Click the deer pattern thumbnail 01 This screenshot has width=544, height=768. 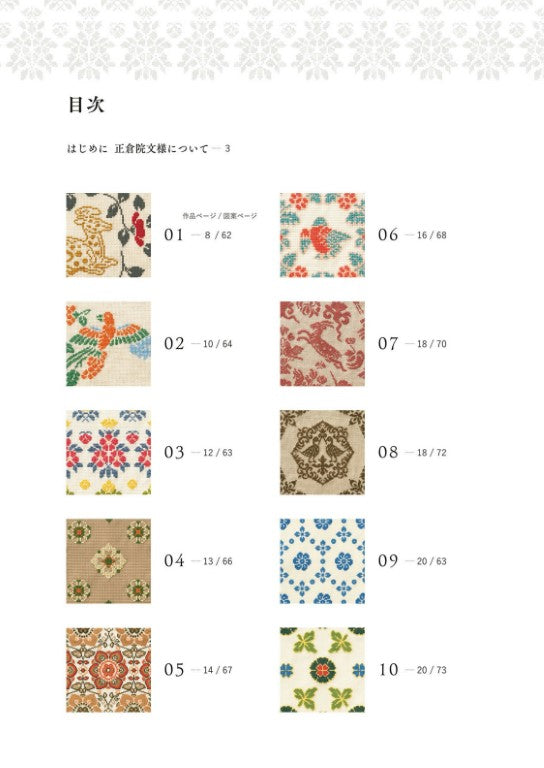[x=108, y=235]
